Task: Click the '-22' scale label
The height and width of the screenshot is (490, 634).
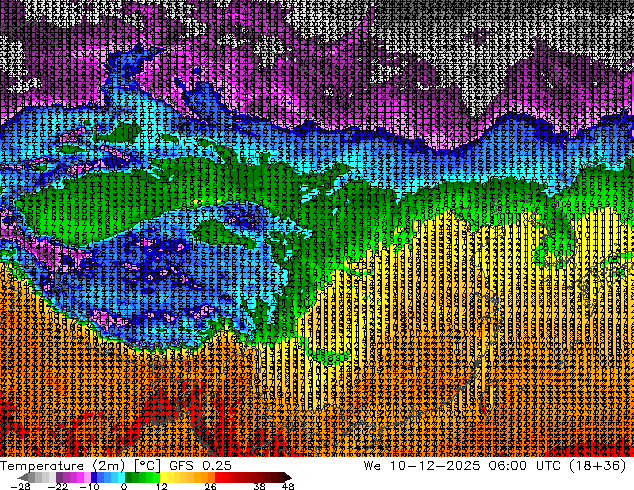Action: click(57, 486)
